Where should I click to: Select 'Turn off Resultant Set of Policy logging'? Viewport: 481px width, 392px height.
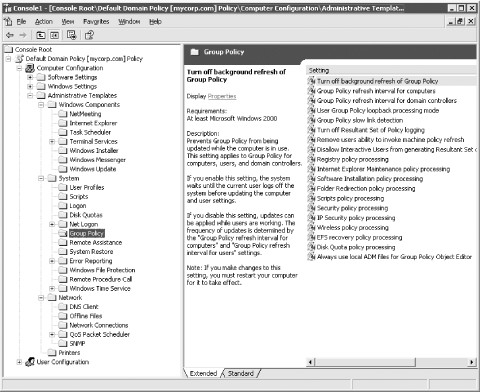371,130
